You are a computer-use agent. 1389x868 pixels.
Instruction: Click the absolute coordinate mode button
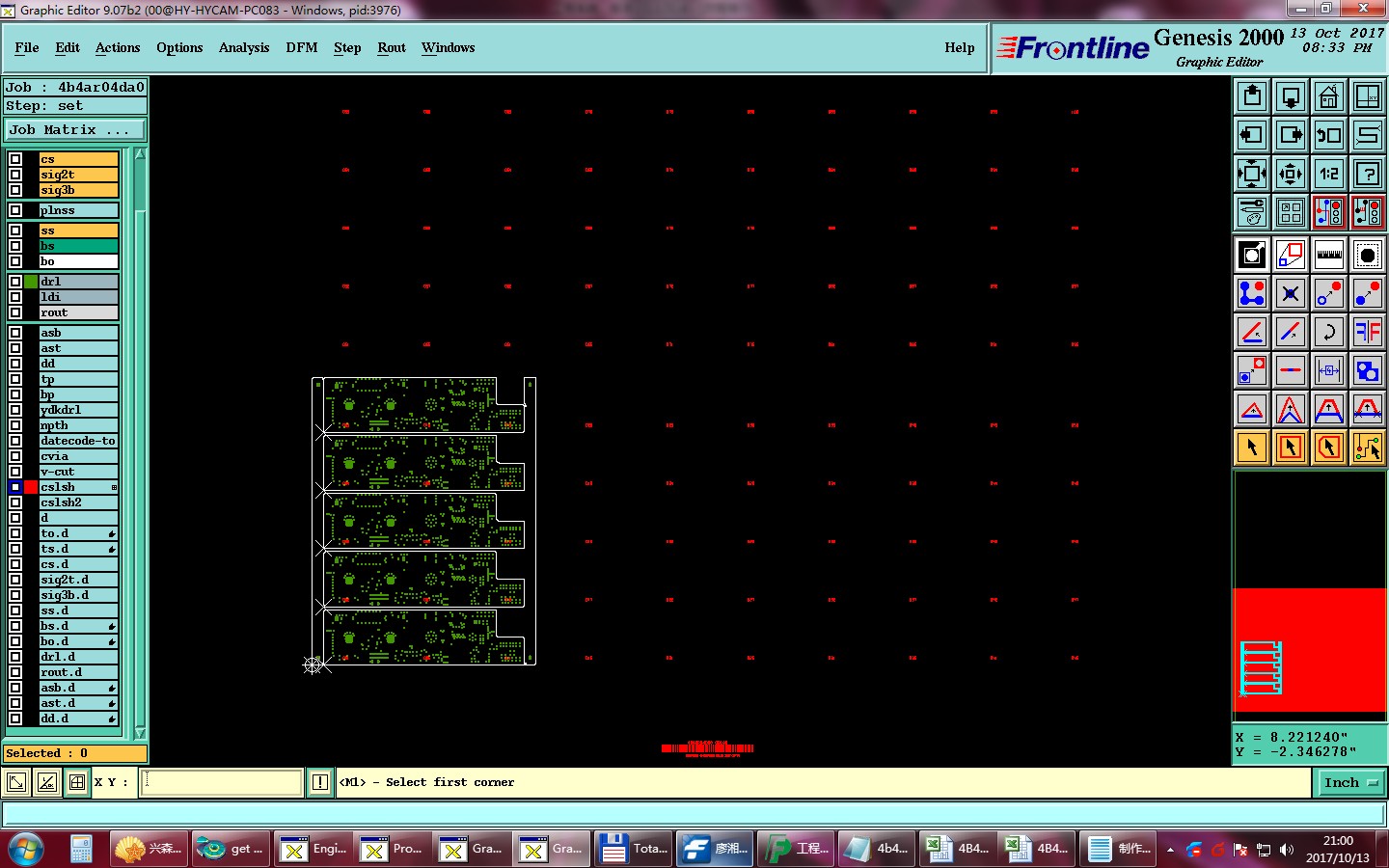[x=16, y=782]
